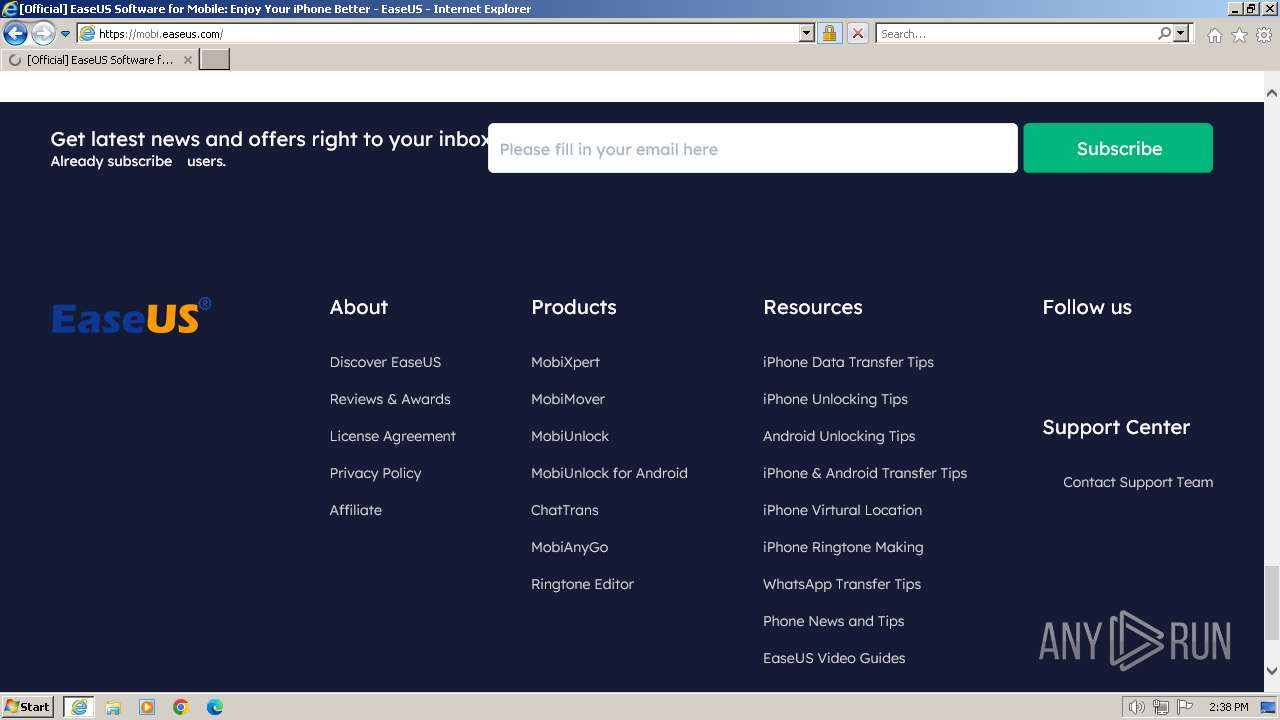The width and height of the screenshot is (1280, 720).
Task: Stop loading the page with X button
Action: 858,34
